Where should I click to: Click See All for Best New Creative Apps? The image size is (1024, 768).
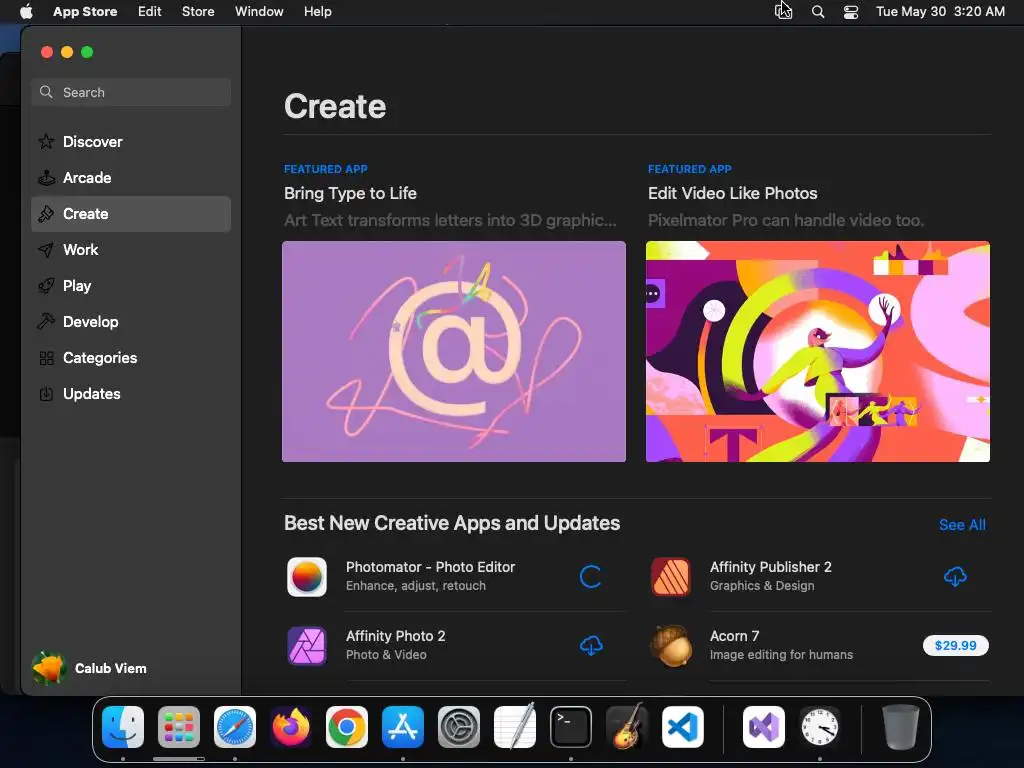tap(962, 524)
